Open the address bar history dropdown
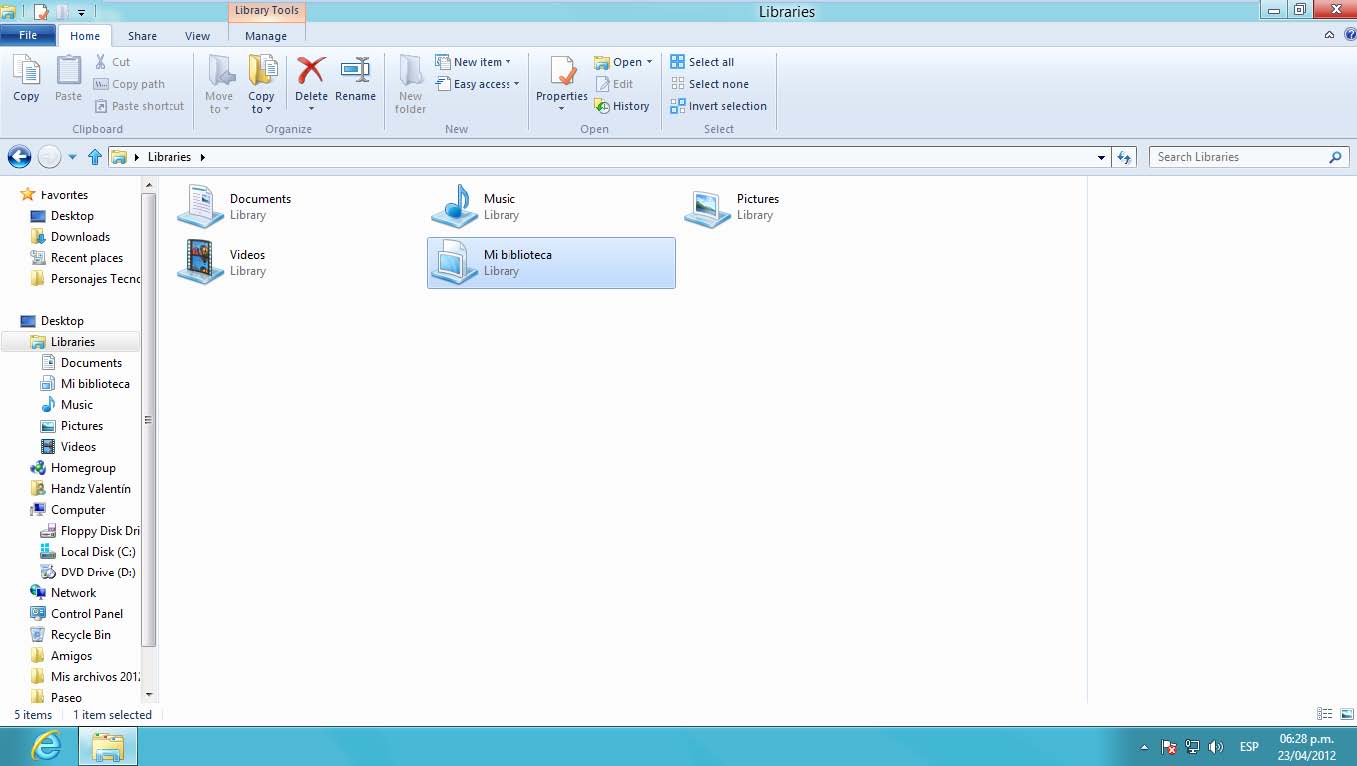1357x766 pixels. [x=1101, y=157]
